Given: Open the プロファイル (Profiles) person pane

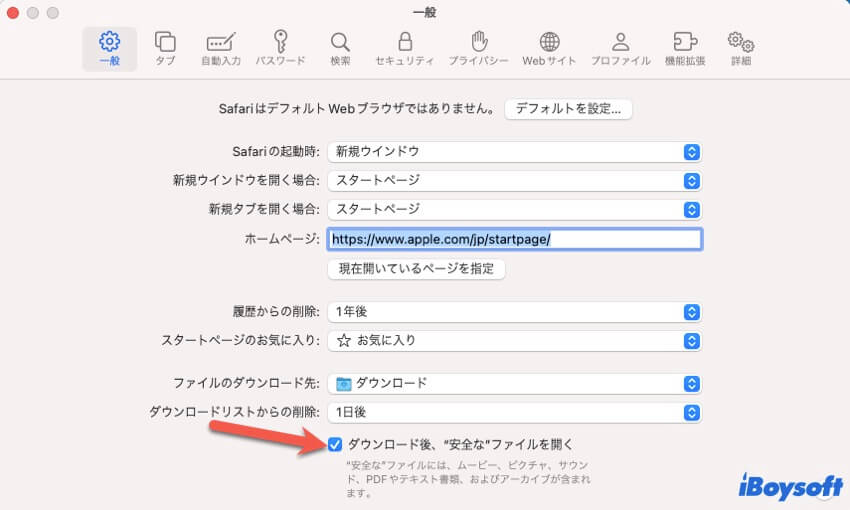Looking at the screenshot, I should (621, 49).
